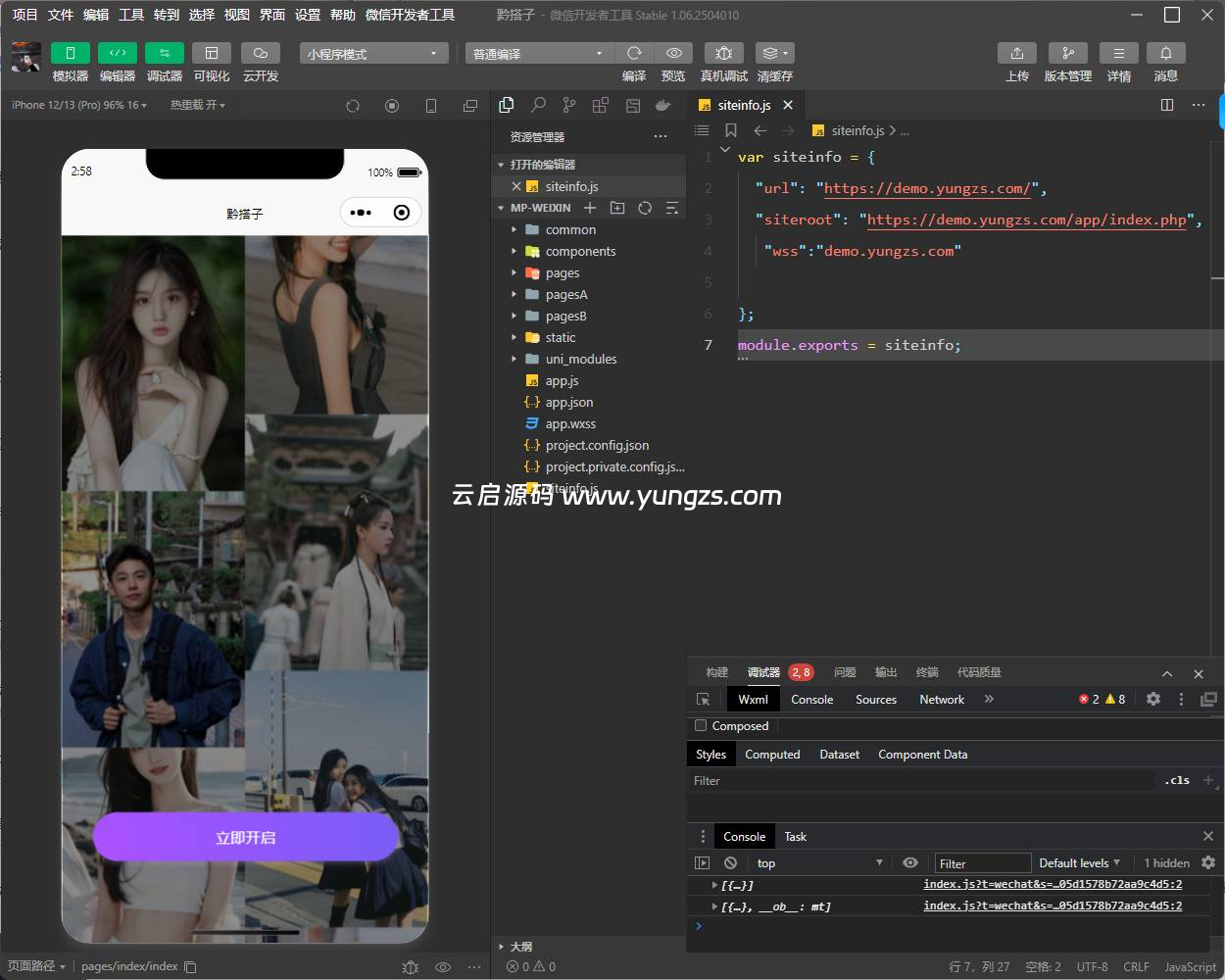
Task: Click the 上传 upload icon
Action: [x=1016, y=53]
